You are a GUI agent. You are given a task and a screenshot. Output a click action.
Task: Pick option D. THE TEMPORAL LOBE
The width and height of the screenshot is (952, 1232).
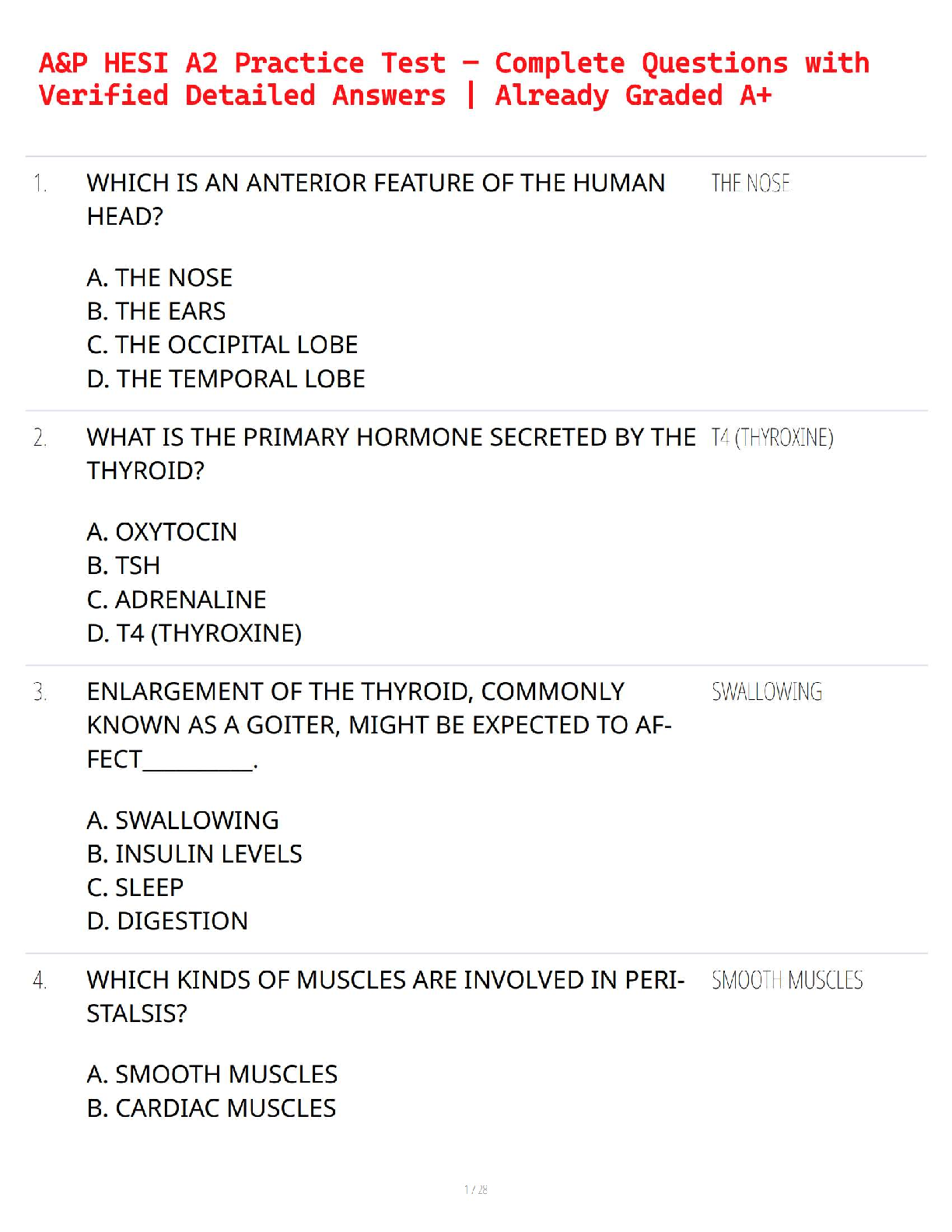pos(226,379)
